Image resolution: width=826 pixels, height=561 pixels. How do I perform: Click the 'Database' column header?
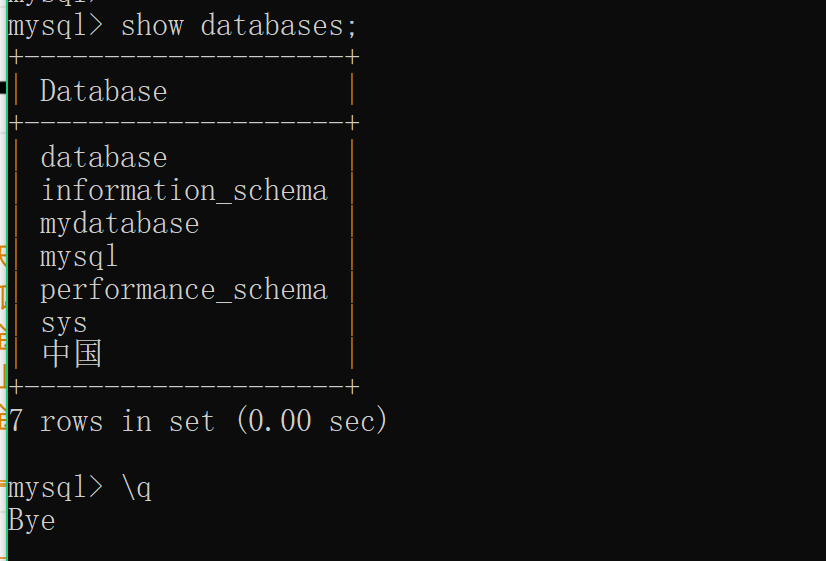click(104, 91)
